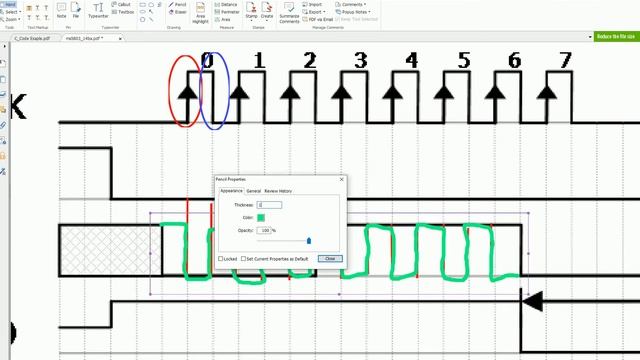The height and width of the screenshot is (360, 640).
Task: Open the Appearance tab in Pencil Properties
Action: pyautogui.click(x=231, y=191)
